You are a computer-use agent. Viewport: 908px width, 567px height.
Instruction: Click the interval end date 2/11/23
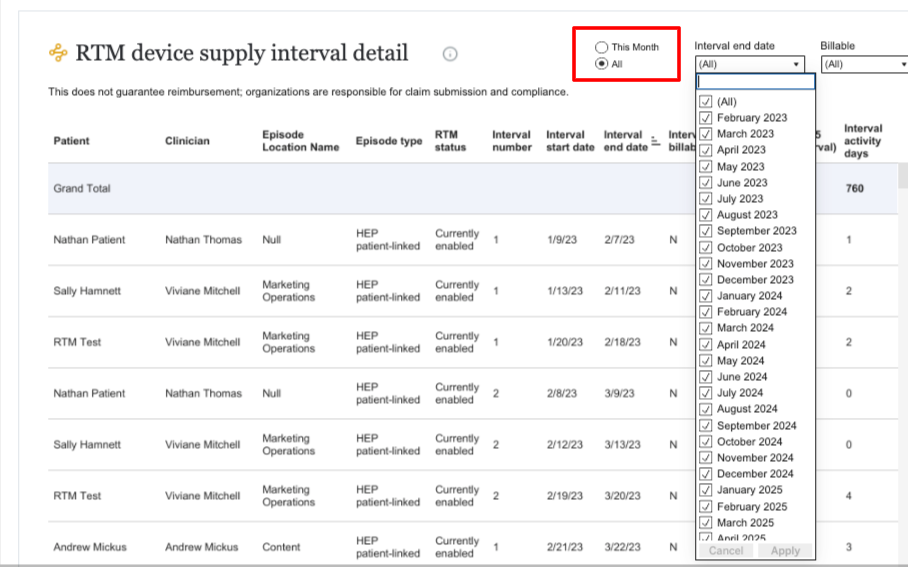(x=623, y=291)
